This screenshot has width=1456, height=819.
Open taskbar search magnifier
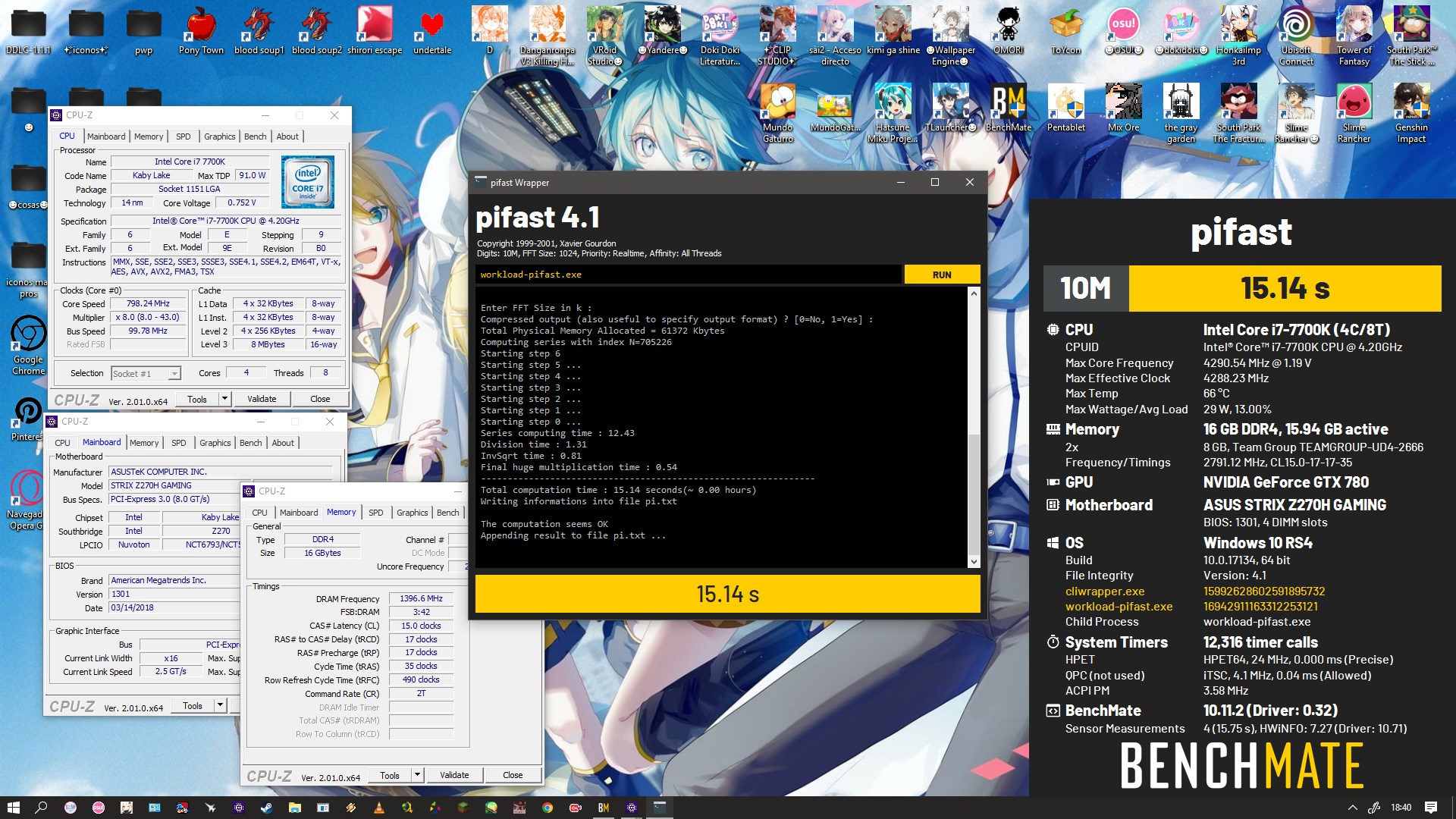pos(41,808)
